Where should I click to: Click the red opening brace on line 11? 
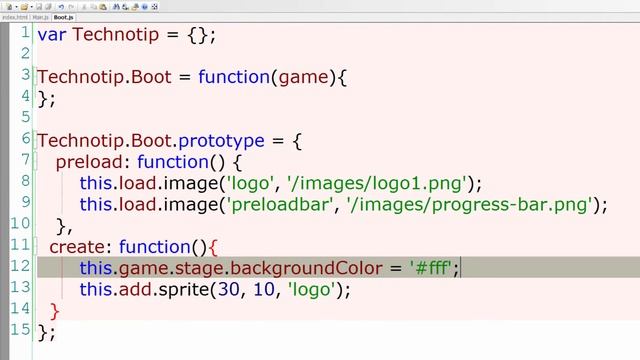coord(213,248)
